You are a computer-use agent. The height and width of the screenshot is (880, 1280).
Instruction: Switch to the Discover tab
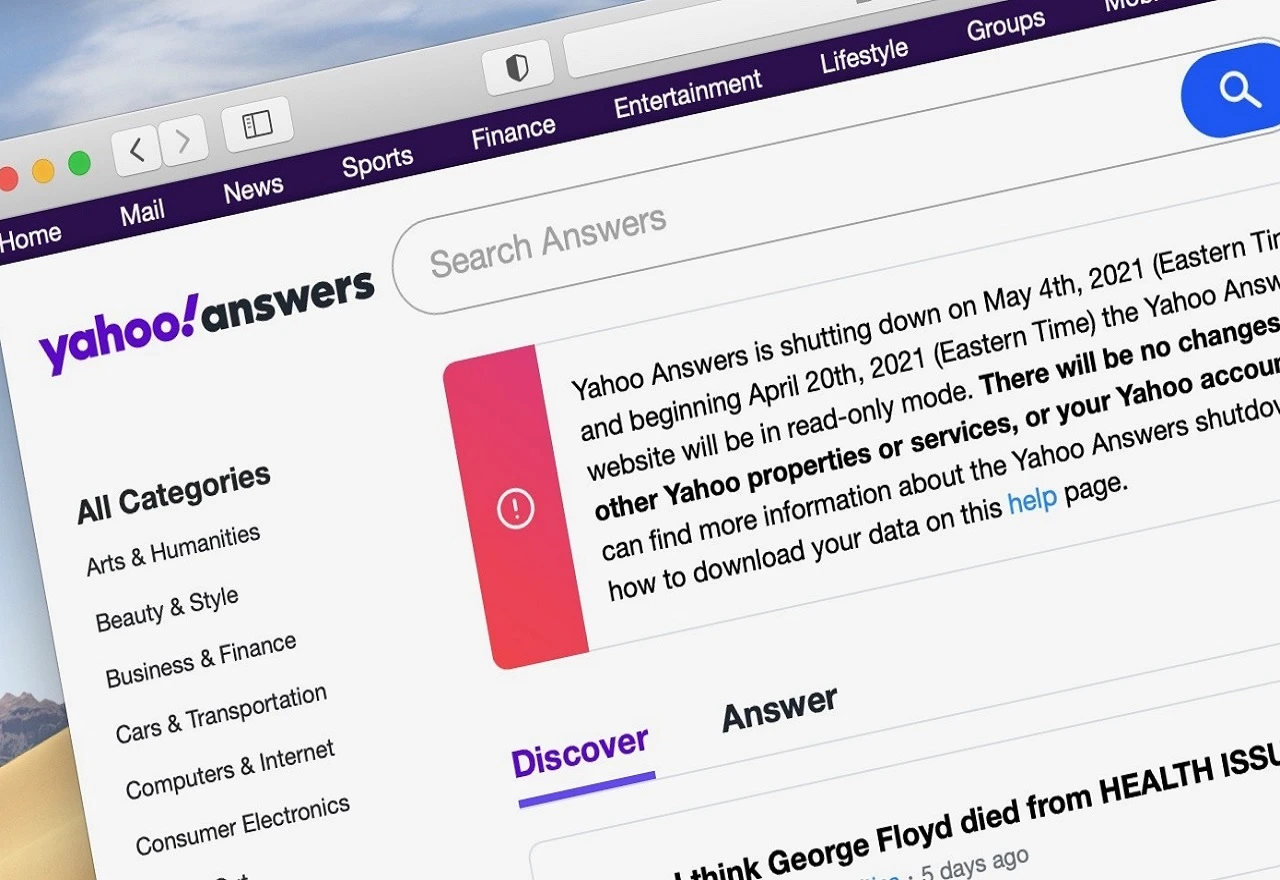[x=580, y=754]
